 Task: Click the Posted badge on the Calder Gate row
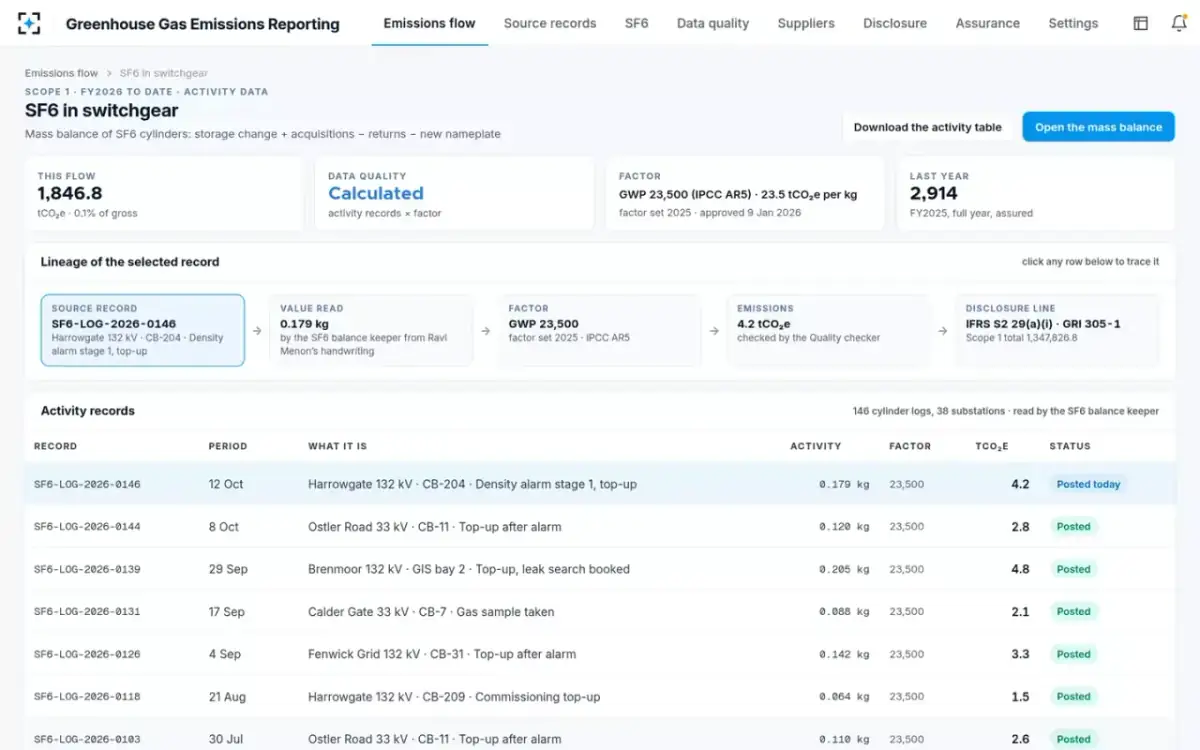pyautogui.click(x=1074, y=612)
